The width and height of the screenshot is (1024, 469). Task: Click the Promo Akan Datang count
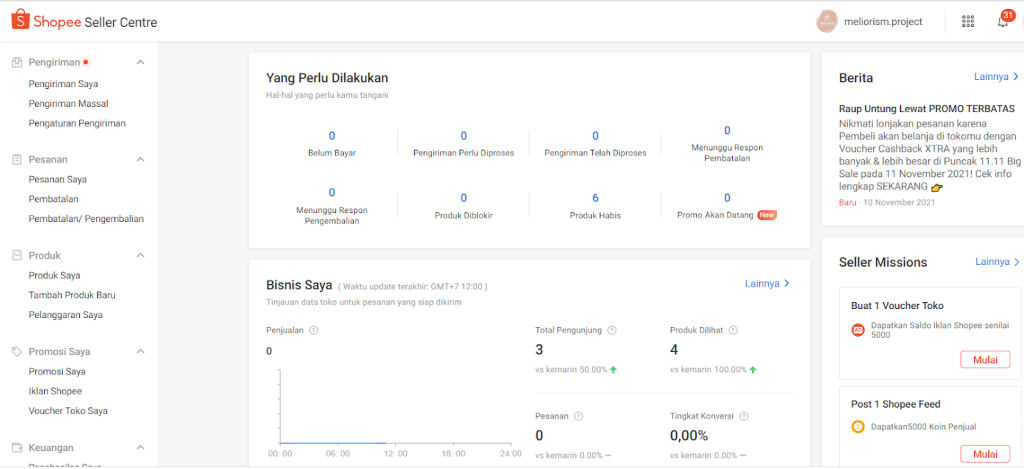click(x=727, y=198)
